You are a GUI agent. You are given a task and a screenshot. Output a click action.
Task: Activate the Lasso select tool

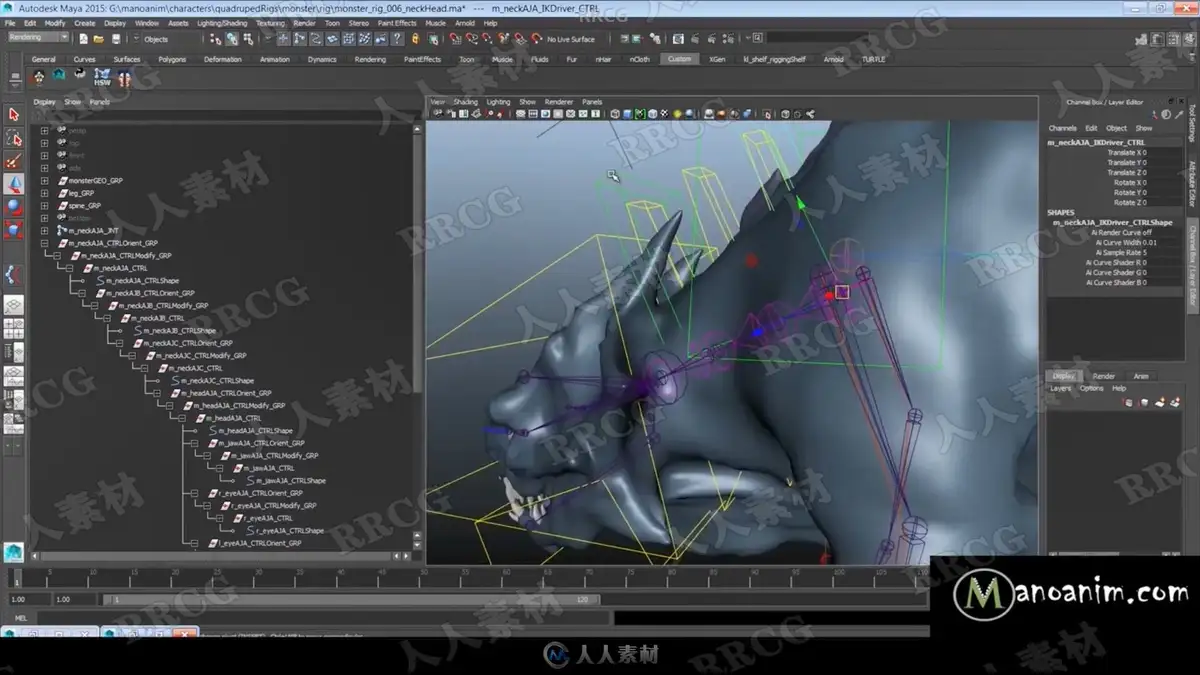[x=14, y=138]
